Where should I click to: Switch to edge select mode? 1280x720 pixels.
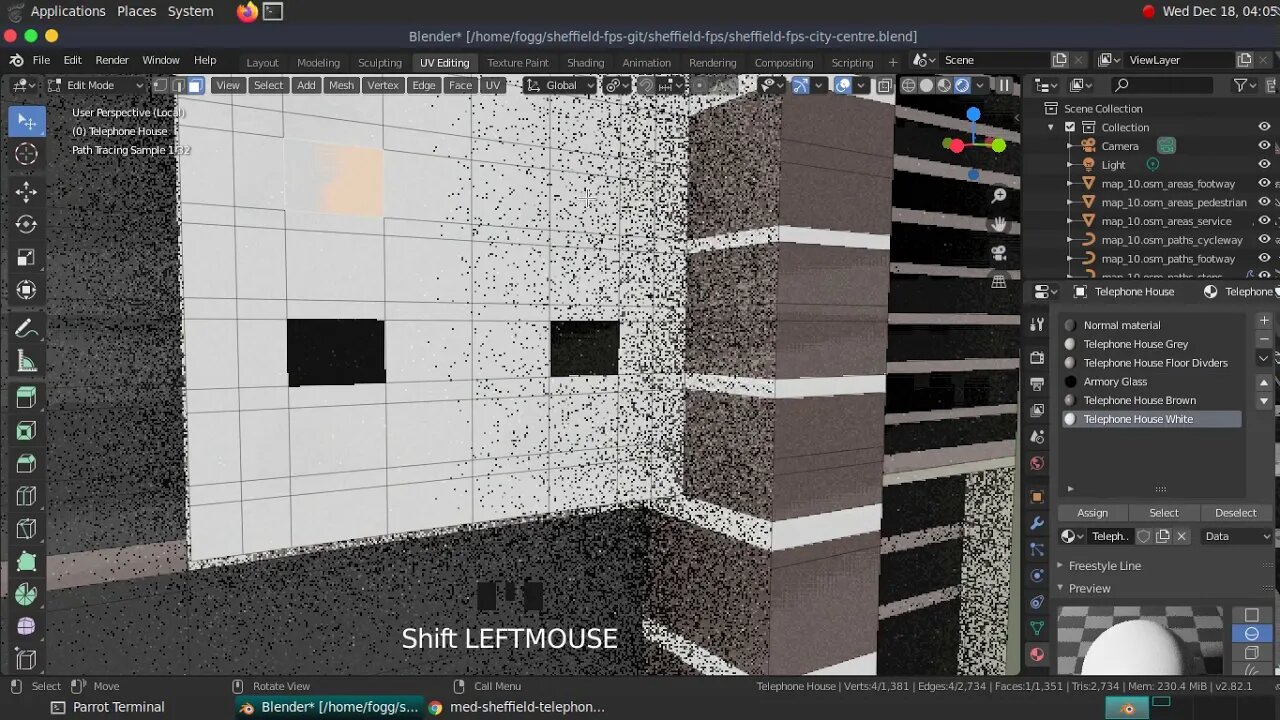click(x=178, y=85)
